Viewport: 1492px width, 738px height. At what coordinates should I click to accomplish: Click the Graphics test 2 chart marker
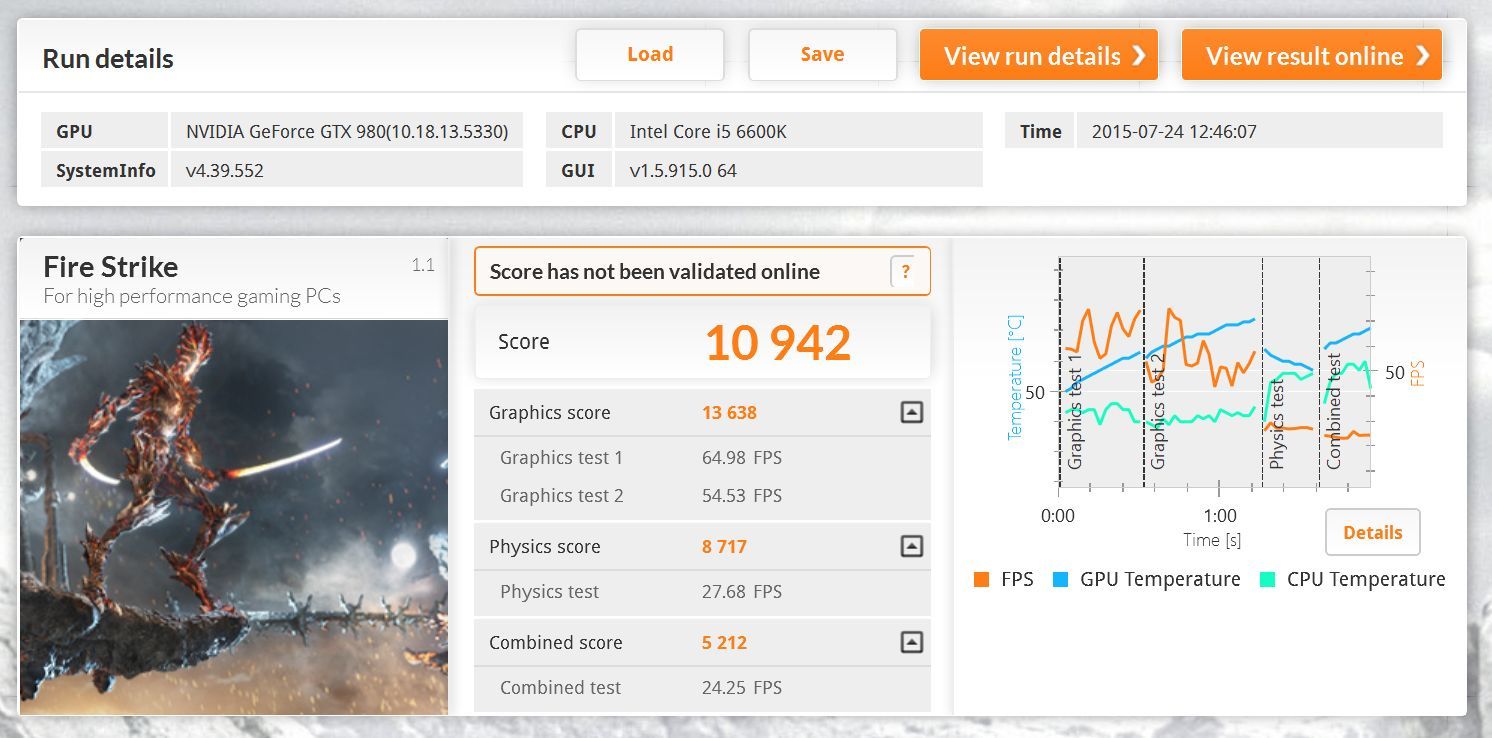(x=1158, y=411)
